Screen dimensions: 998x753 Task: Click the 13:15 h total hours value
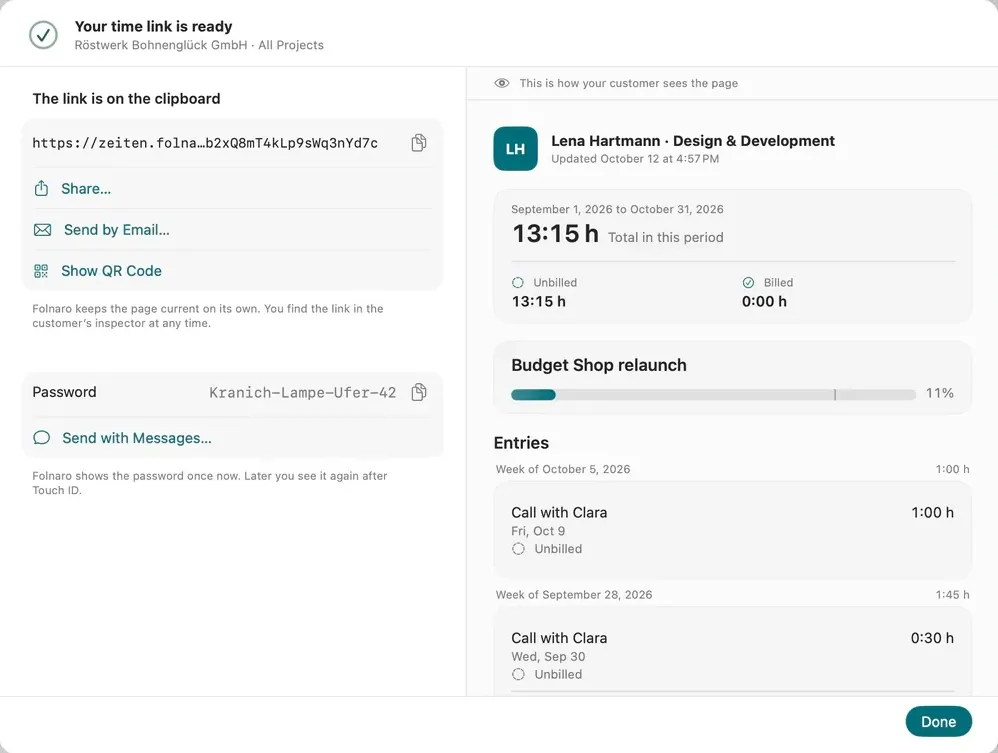(556, 234)
